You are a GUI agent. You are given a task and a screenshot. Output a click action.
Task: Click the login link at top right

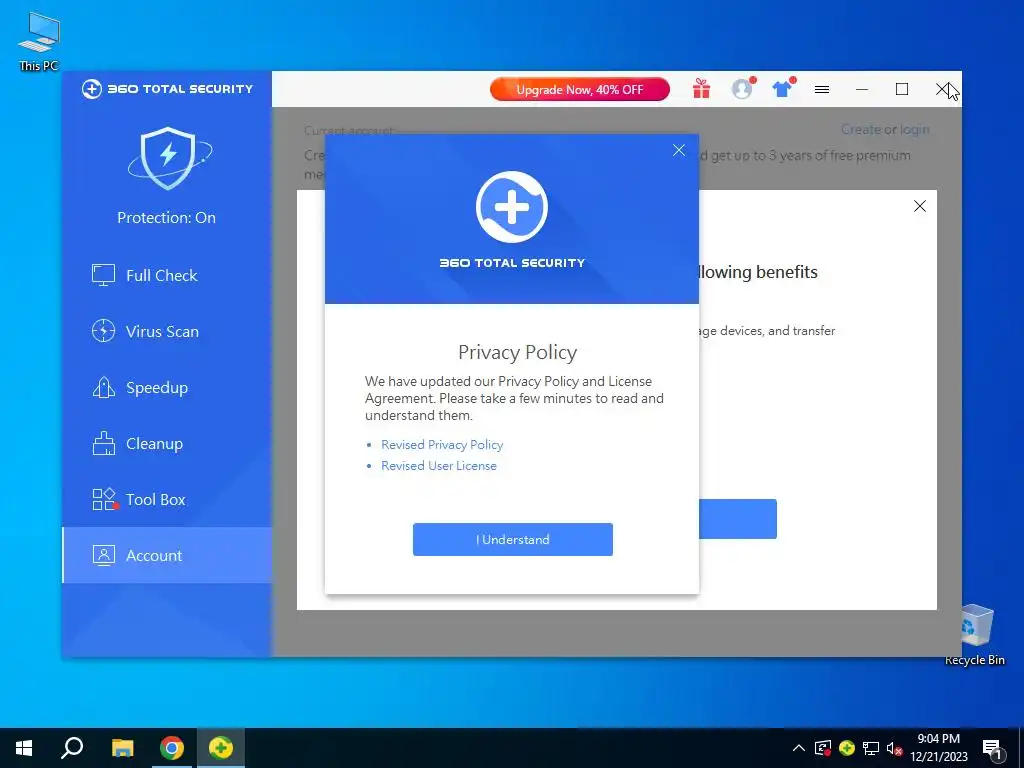click(914, 129)
